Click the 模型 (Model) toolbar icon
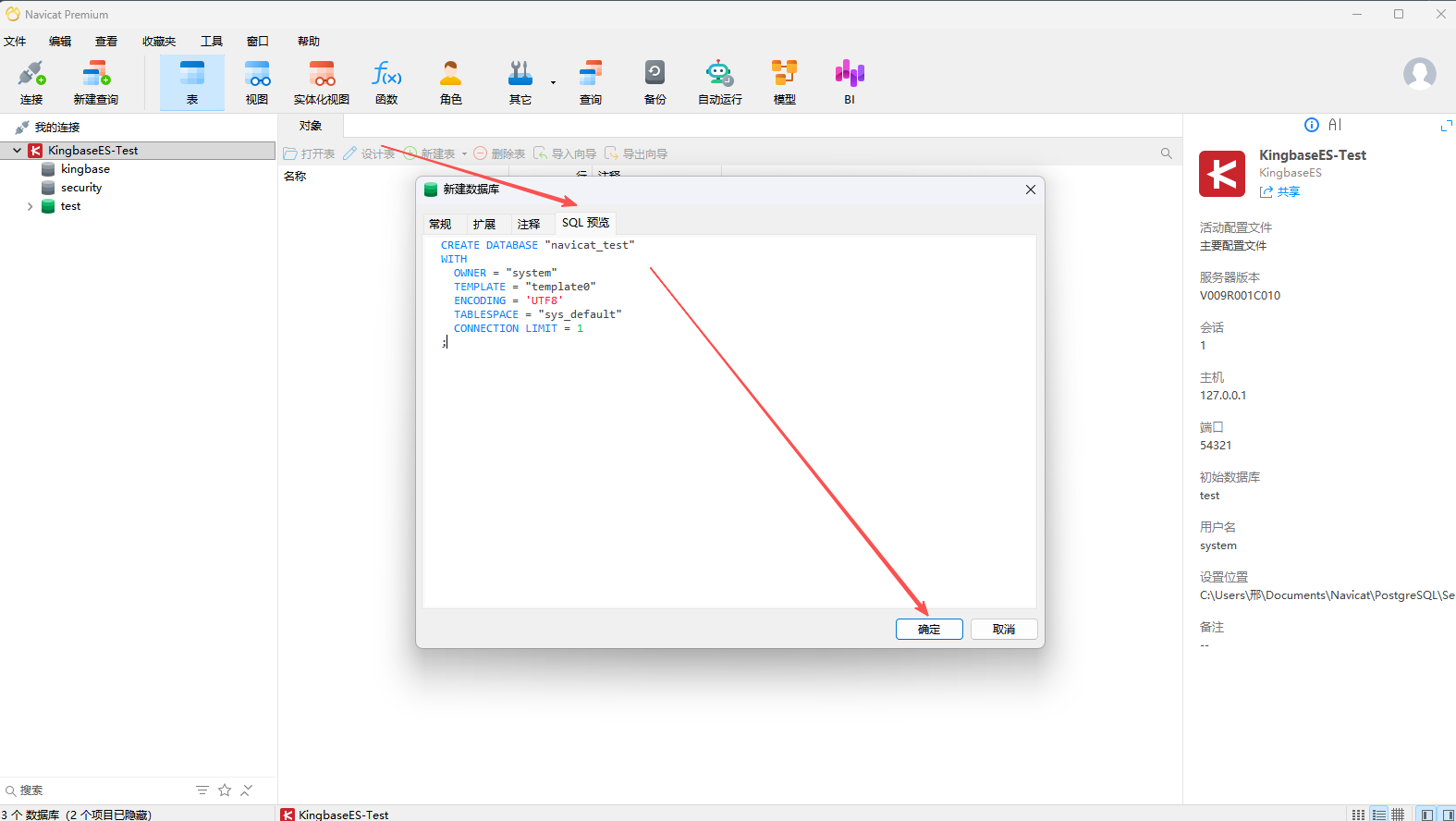Screen dimensions: 1456x821 (785, 82)
